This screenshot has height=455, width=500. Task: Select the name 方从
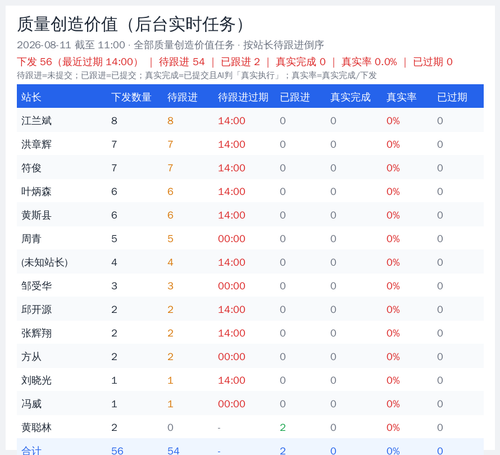point(31,357)
